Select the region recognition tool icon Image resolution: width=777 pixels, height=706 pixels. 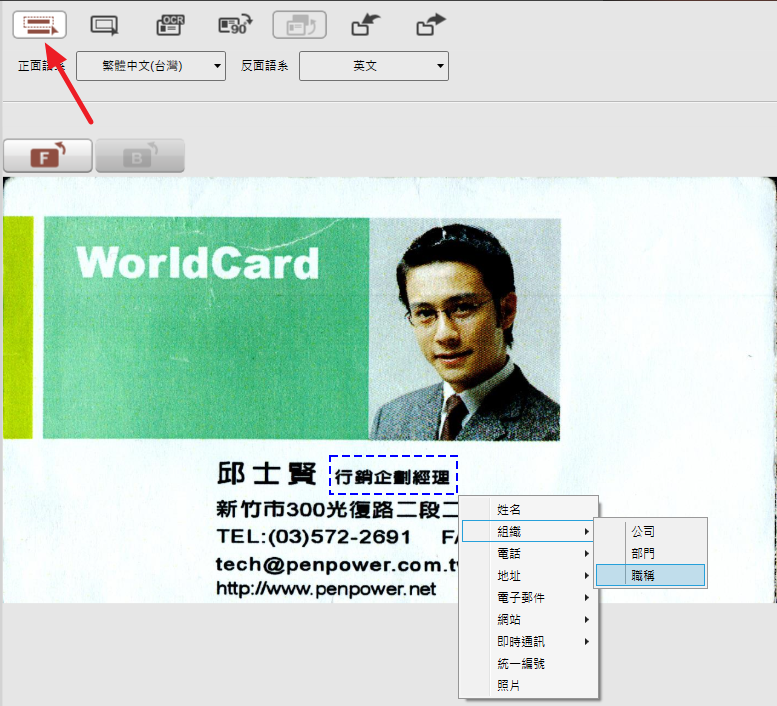pyautogui.click(x=40, y=25)
